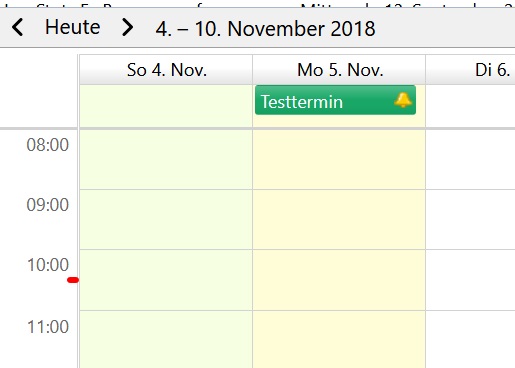Click the 09:00 slot on Monday
The image size is (515, 368).
(x=339, y=219)
